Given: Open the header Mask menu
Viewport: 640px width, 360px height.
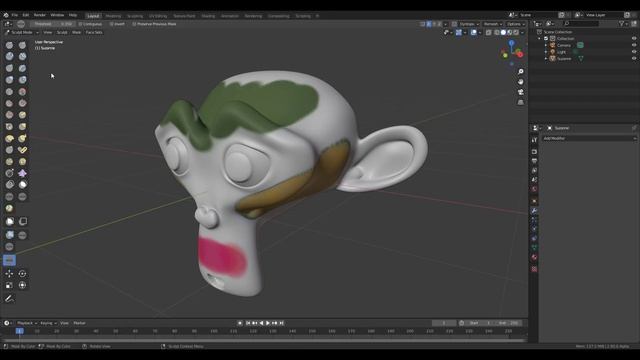Looking at the screenshot, I should click(x=76, y=32).
